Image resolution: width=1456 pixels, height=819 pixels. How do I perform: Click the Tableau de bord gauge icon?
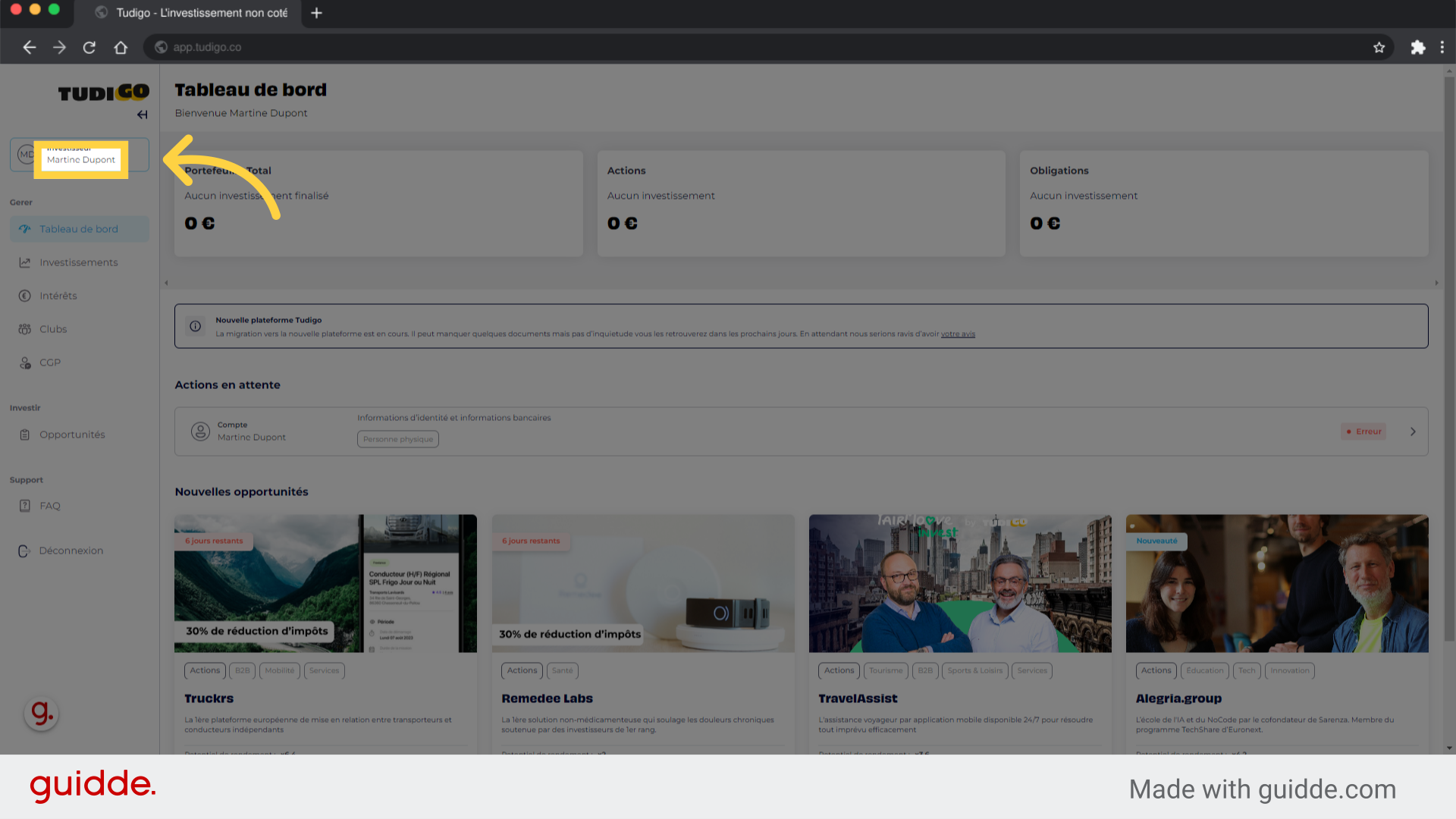(25, 229)
